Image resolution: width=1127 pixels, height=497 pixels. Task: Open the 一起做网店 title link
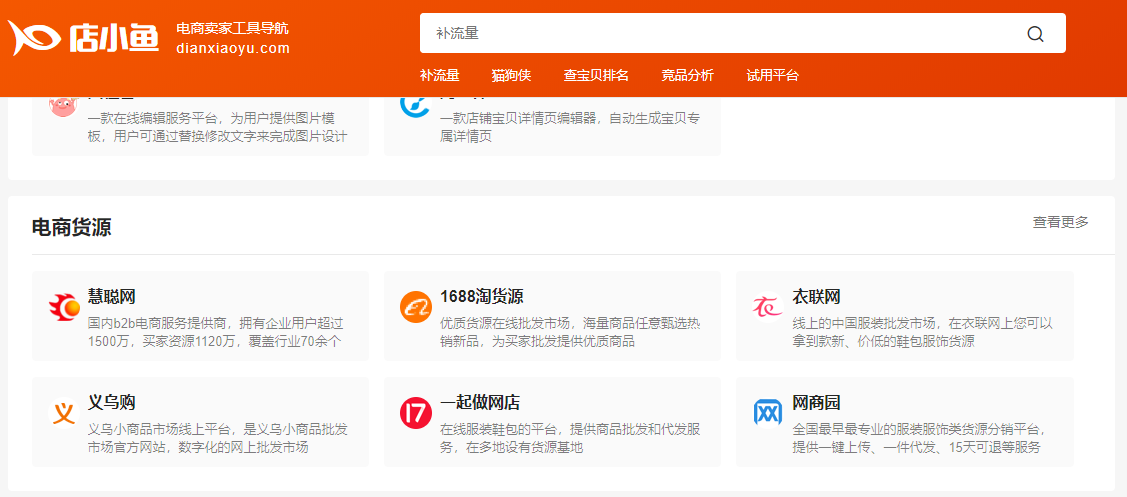[479, 402]
